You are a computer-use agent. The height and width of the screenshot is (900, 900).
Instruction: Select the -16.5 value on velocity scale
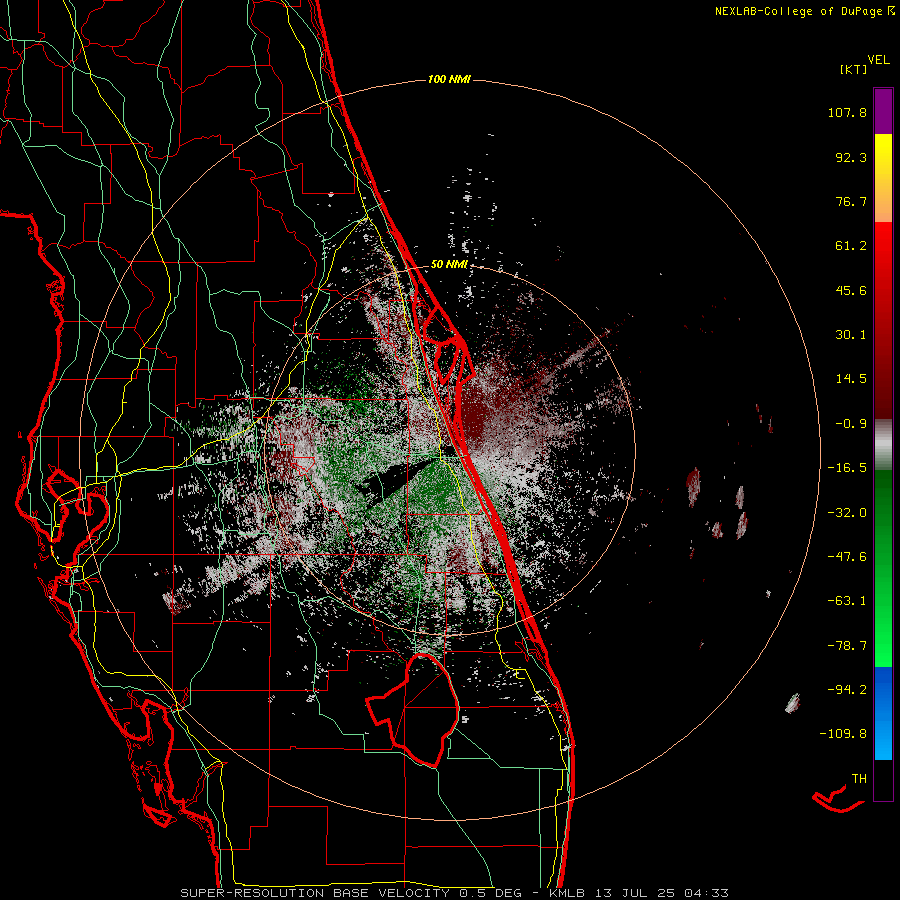(847, 468)
